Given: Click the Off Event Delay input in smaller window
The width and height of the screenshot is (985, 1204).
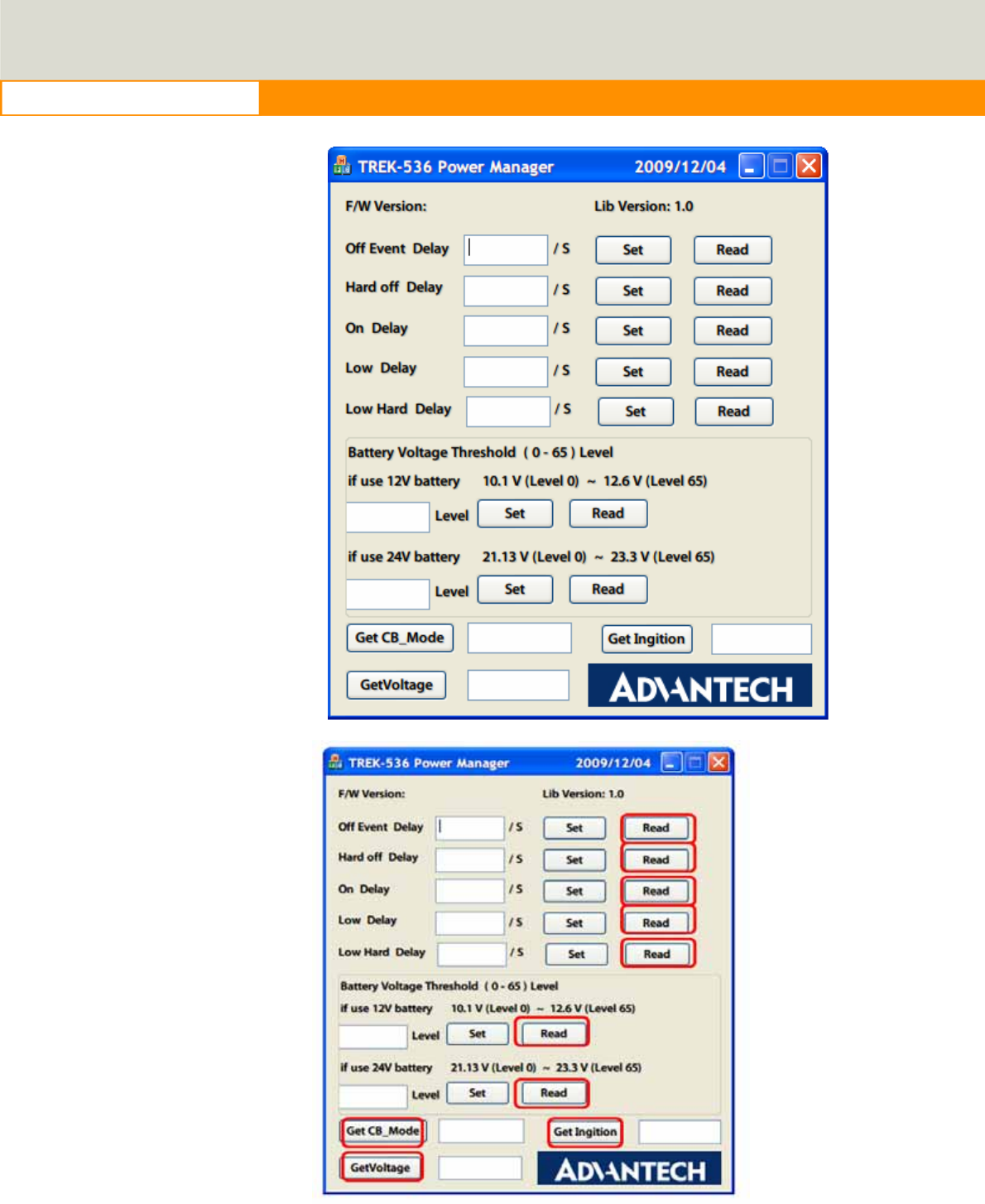Looking at the screenshot, I should pos(470,828).
